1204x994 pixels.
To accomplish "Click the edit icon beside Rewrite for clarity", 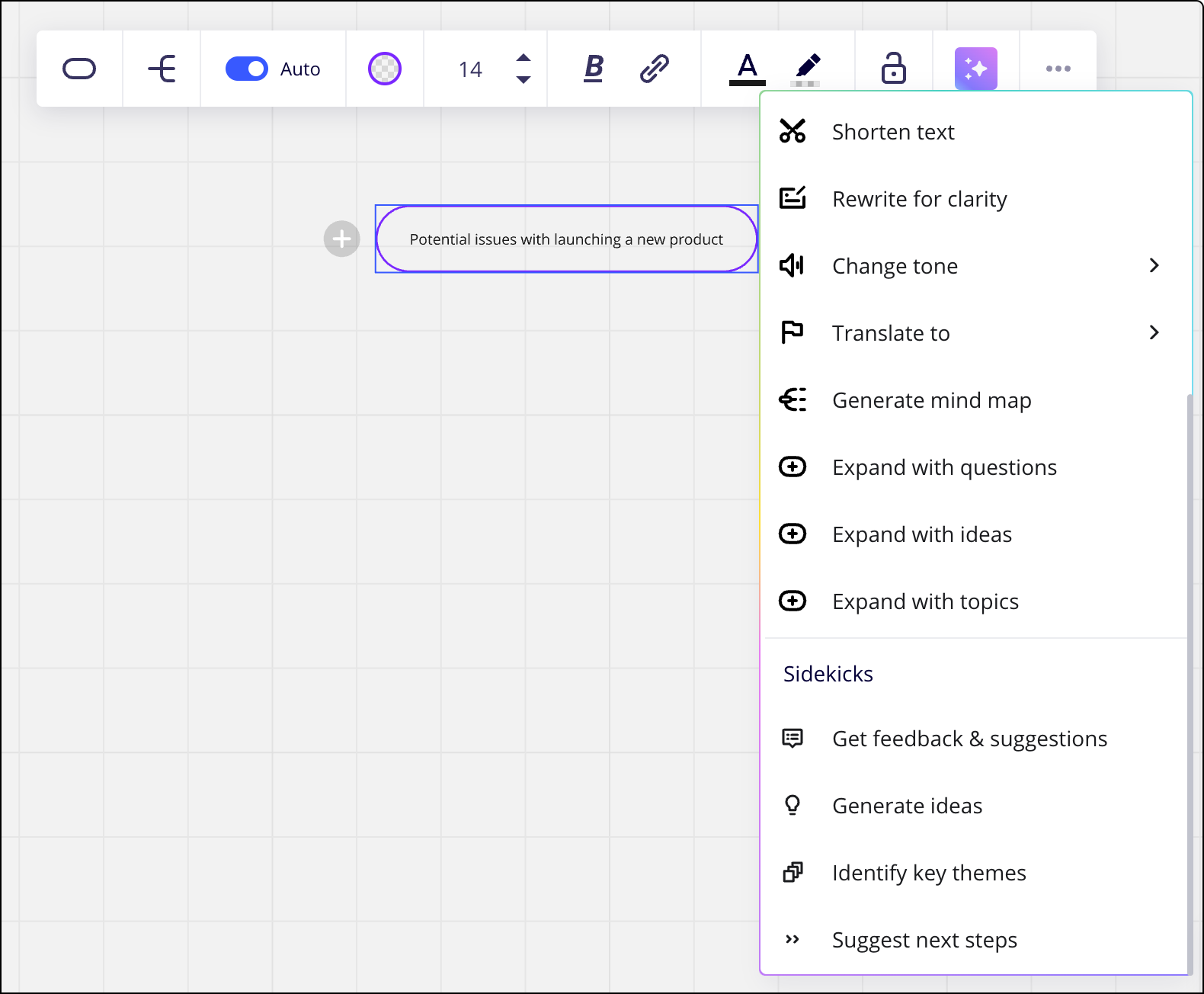I will (793, 198).
